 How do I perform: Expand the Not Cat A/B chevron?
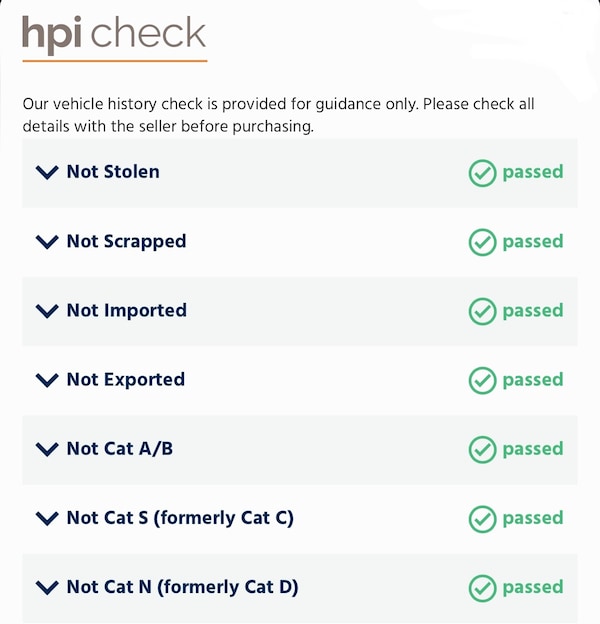(47, 449)
